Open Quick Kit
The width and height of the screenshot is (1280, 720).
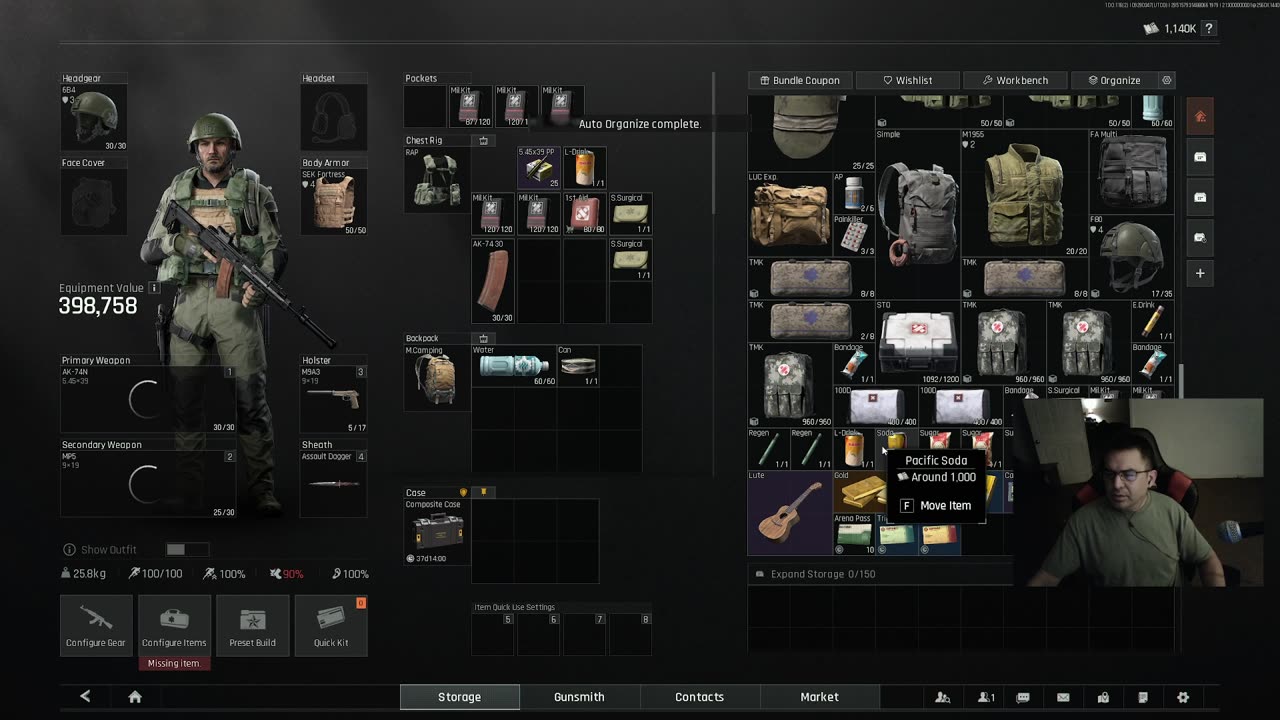coord(331,625)
